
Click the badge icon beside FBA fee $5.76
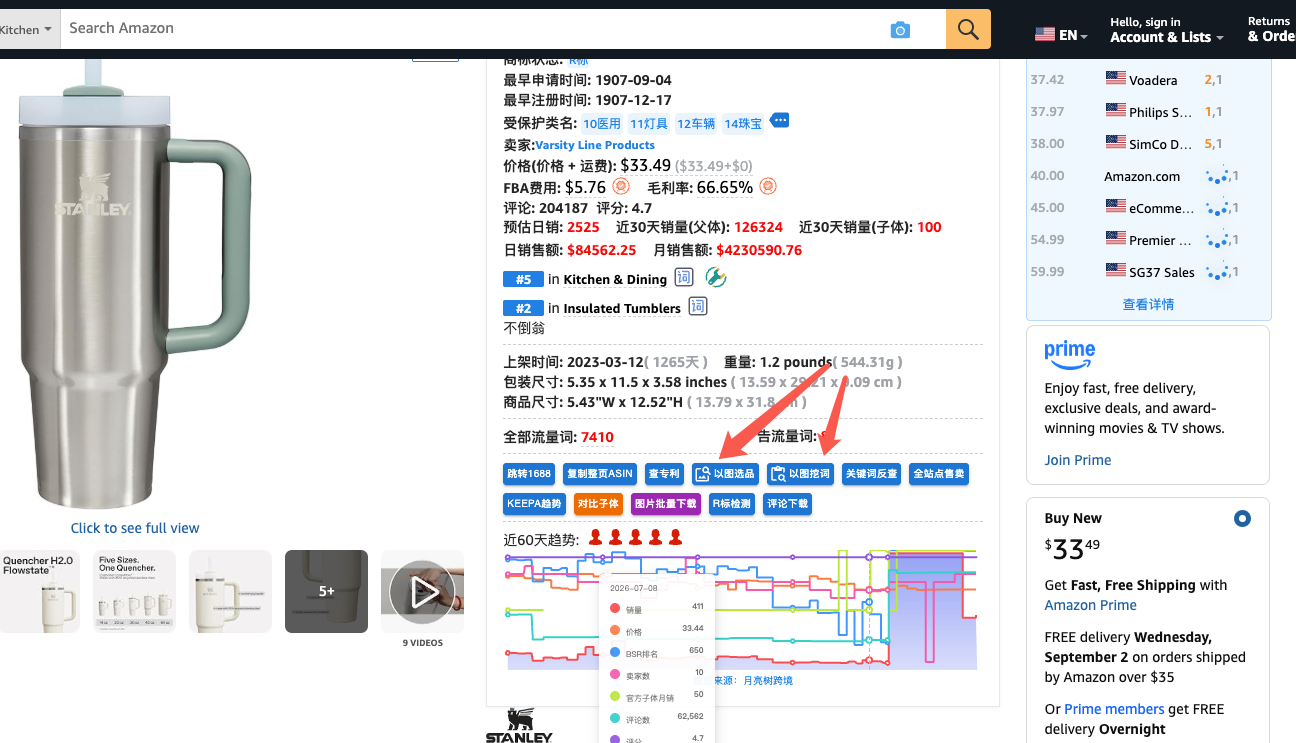pos(621,186)
